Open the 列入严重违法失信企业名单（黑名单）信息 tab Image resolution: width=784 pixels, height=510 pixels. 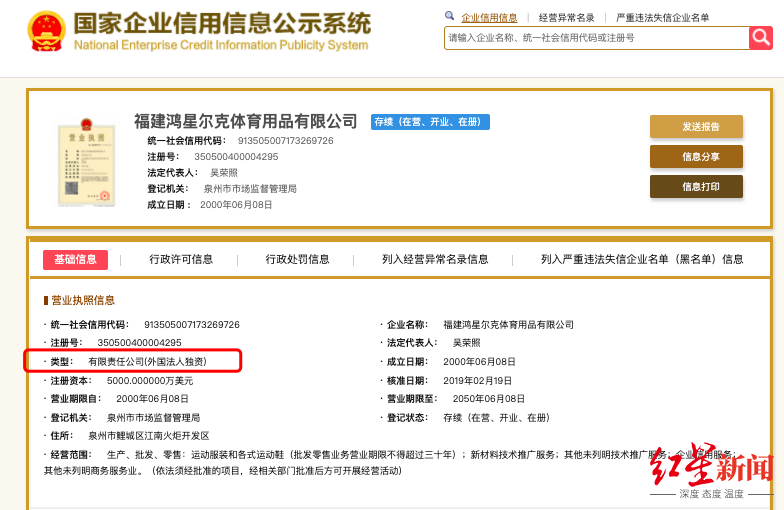click(x=642, y=260)
